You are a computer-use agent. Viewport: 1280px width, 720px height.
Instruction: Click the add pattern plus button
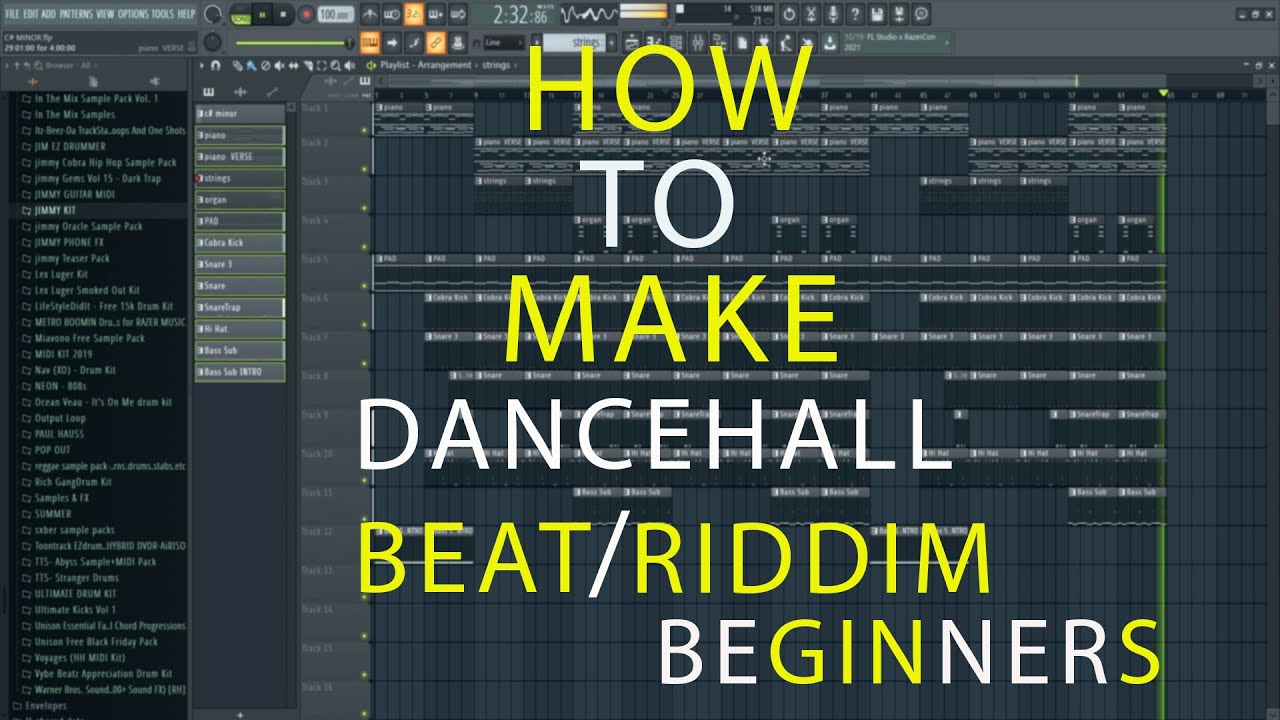point(611,43)
